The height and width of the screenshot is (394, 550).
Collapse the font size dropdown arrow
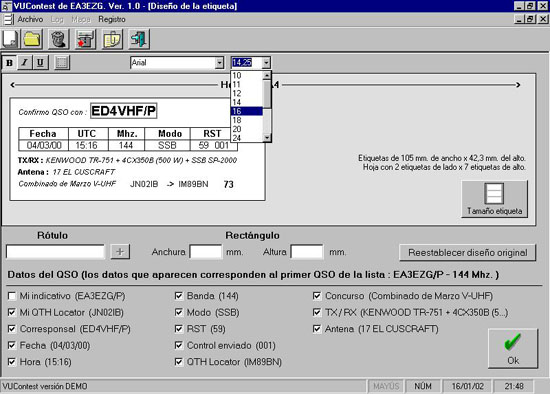pyautogui.click(x=266, y=63)
